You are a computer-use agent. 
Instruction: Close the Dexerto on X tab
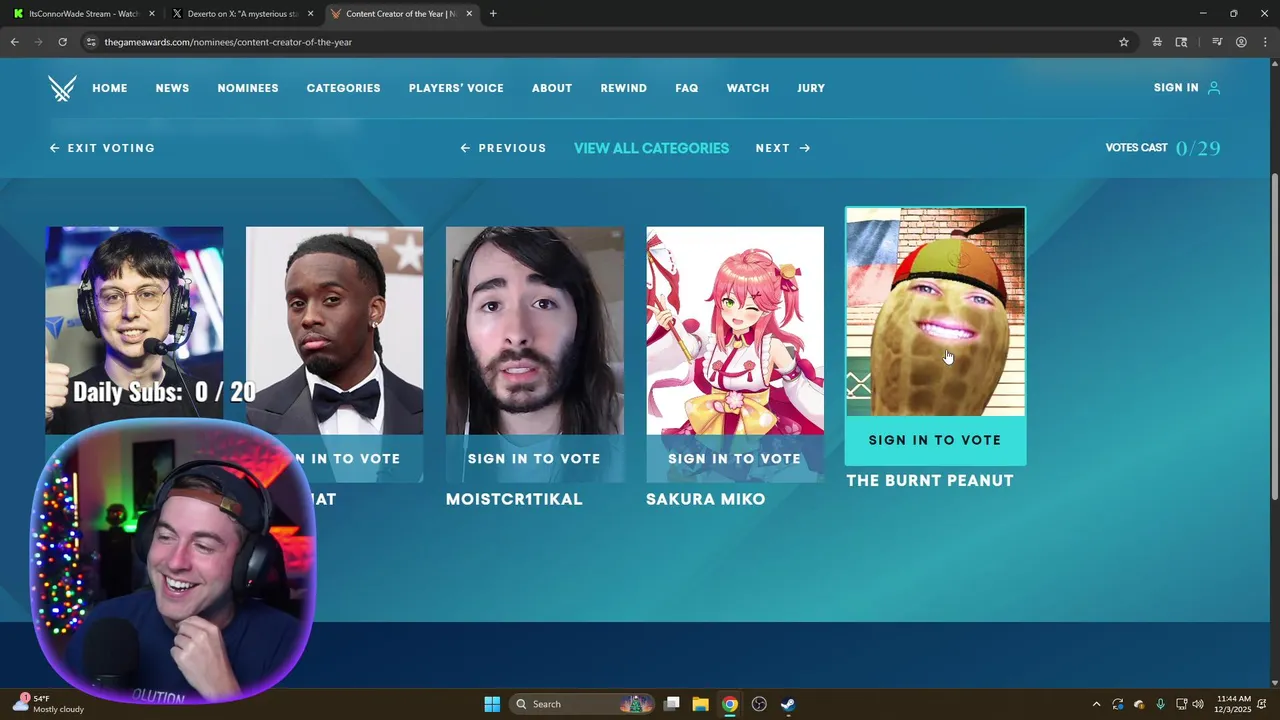coord(310,14)
